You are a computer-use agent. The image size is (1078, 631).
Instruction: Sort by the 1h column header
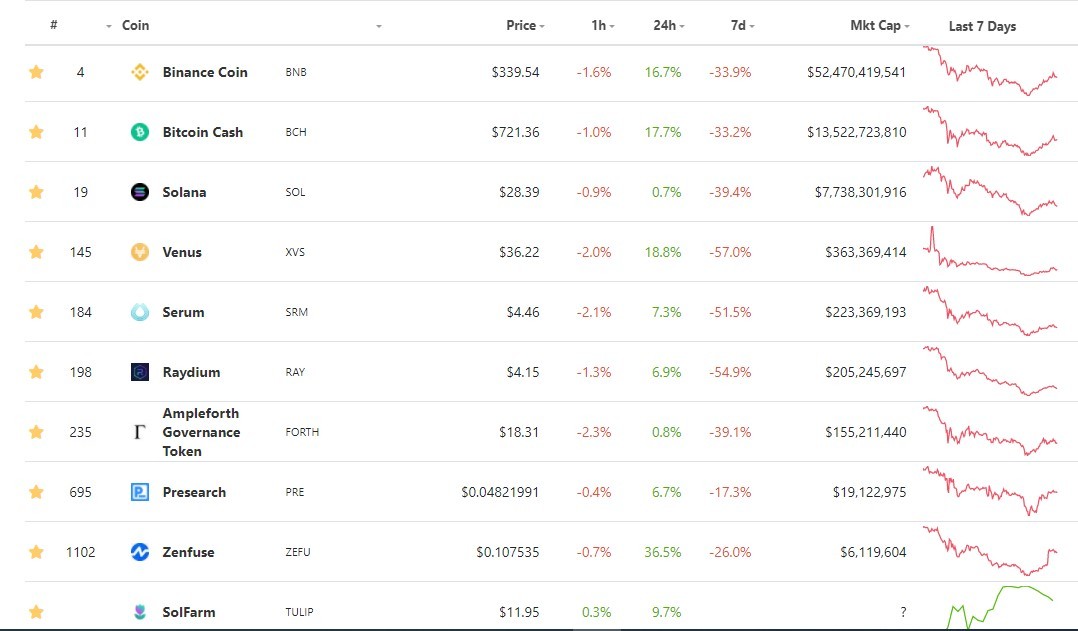pos(603,25)
